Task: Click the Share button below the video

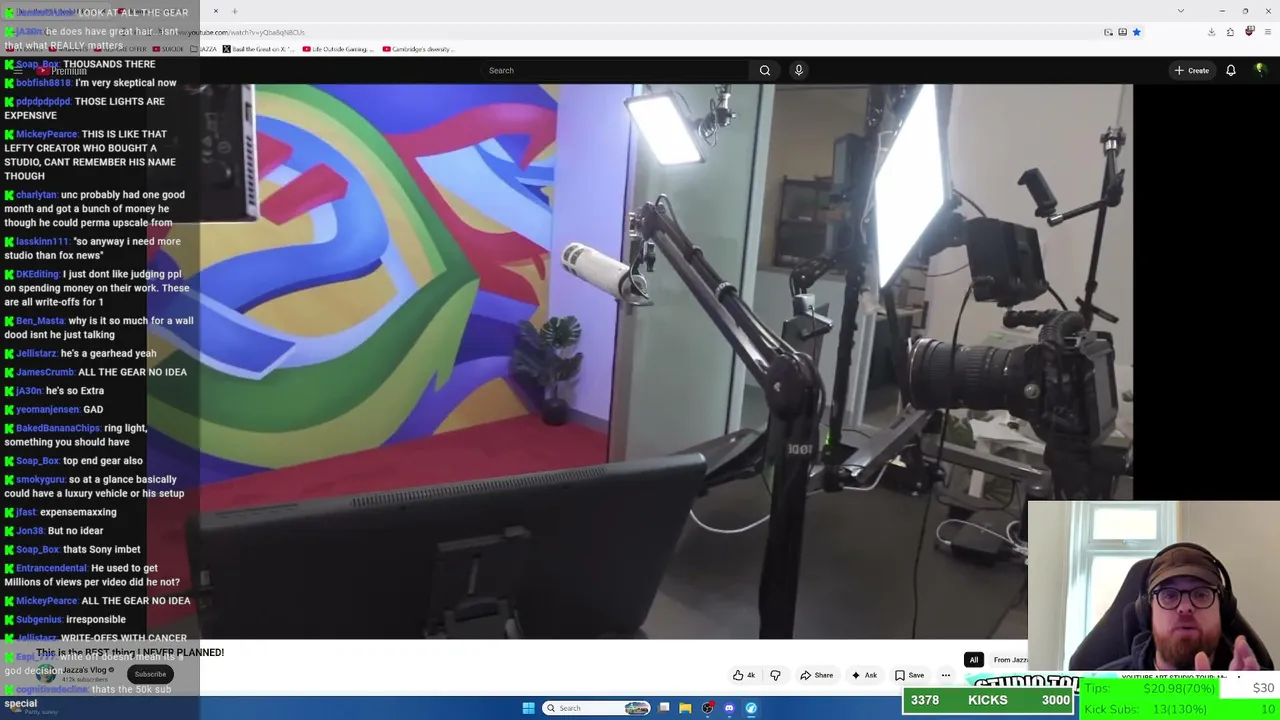Action: [x=816, y=675]
